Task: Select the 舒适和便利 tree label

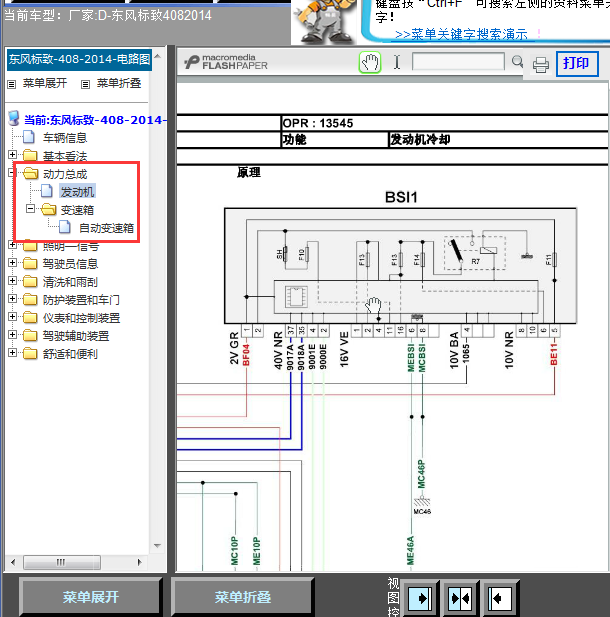Action: point(70,354)
